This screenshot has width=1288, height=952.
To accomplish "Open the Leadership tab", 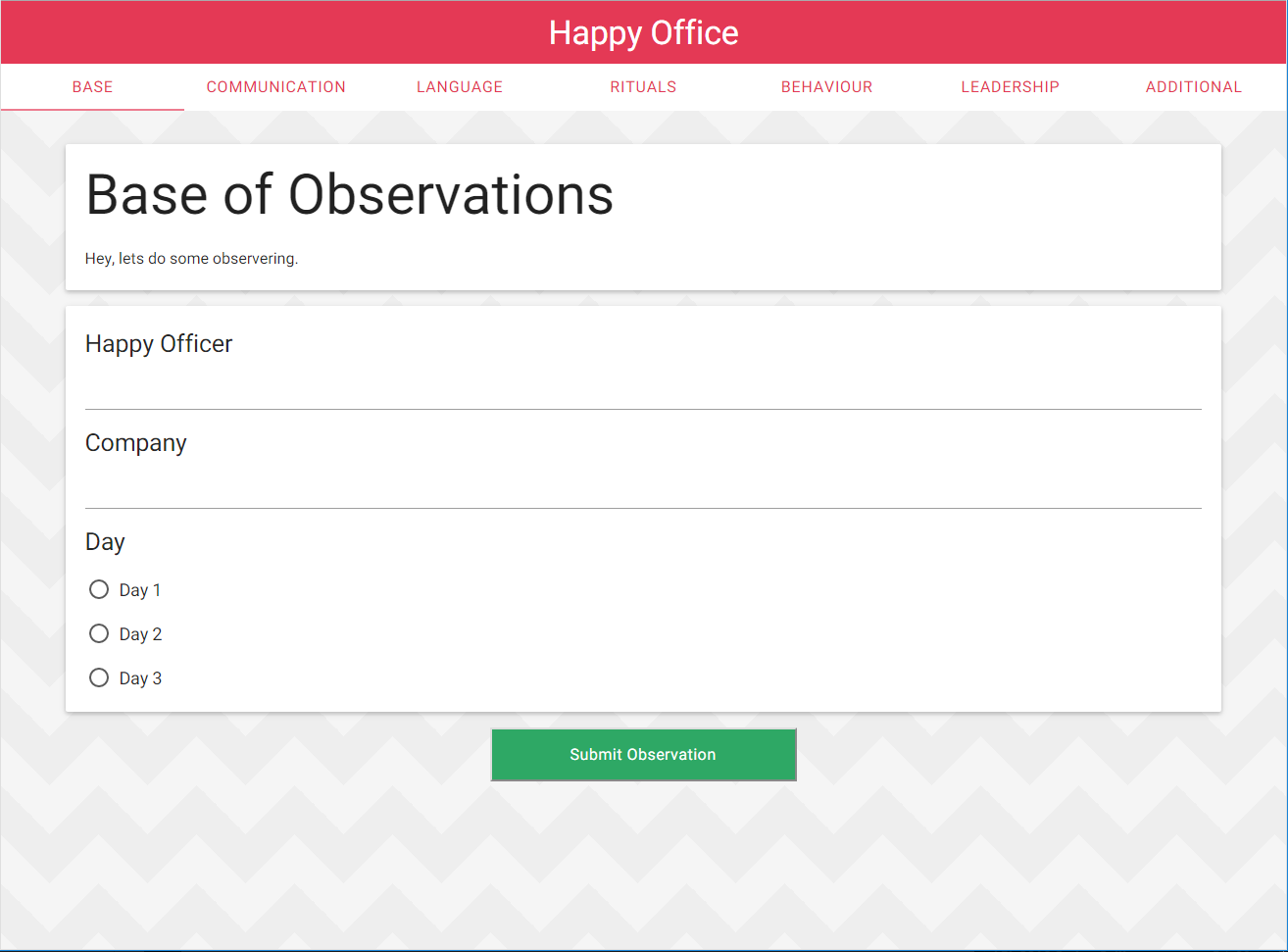I will point(1010,87).
